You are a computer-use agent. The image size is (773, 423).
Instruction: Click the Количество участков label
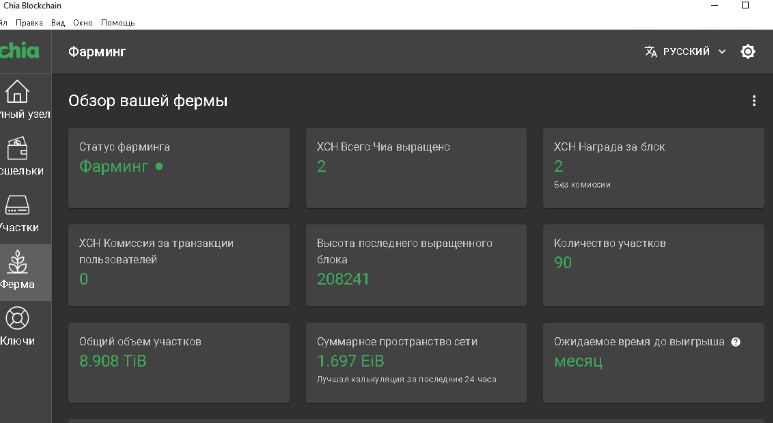coord(610,243)
